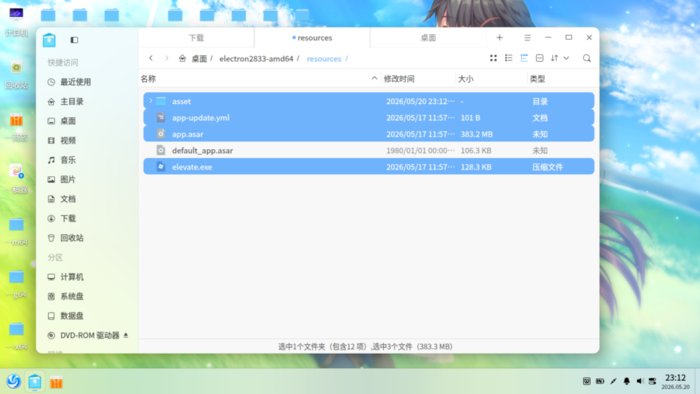This screenshot has width=700, height=394.
Task: Click the 1980/01/01 date cell
Action: click(420, 151)
